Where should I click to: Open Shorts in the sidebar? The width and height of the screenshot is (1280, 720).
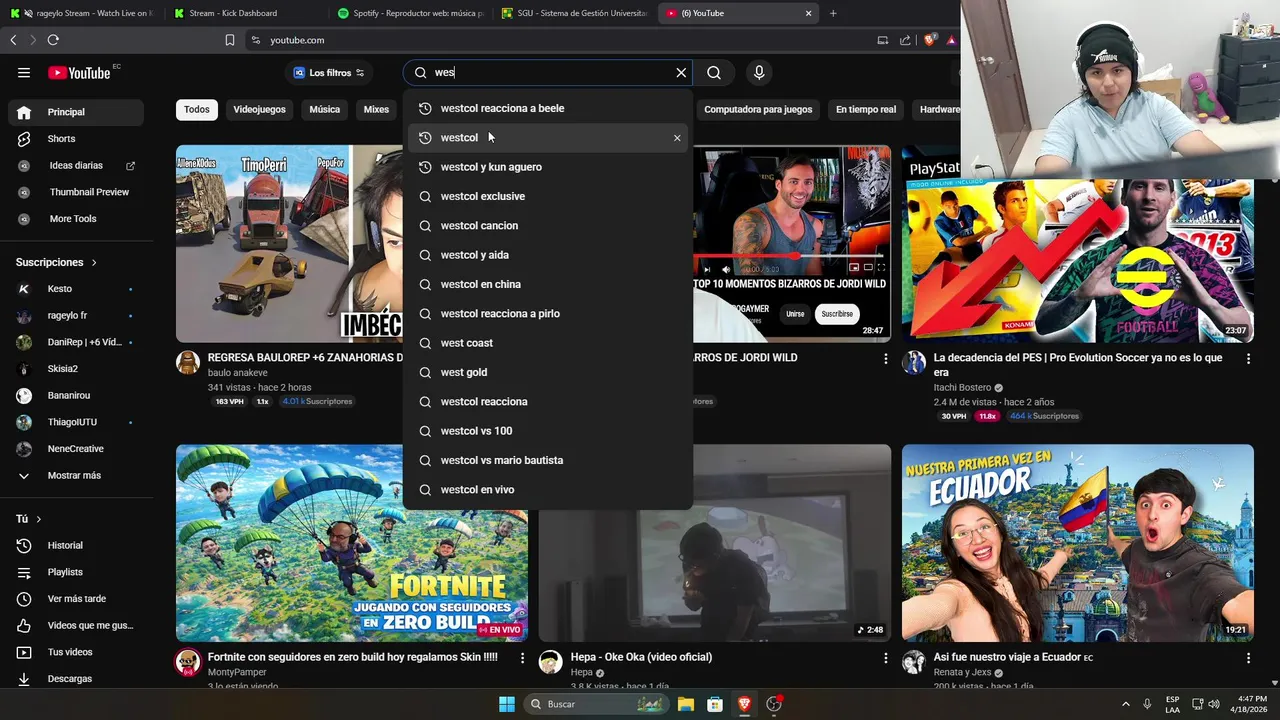76,139
